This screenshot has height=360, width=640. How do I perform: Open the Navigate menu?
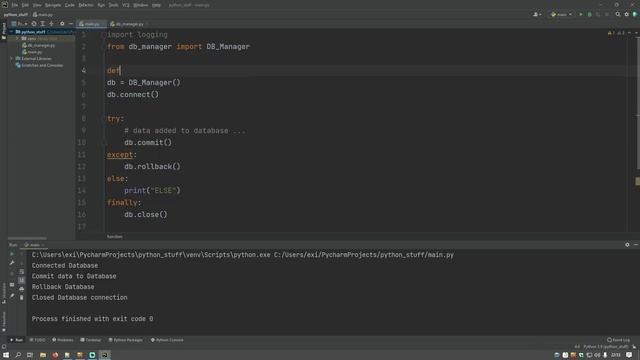(53, 5)
